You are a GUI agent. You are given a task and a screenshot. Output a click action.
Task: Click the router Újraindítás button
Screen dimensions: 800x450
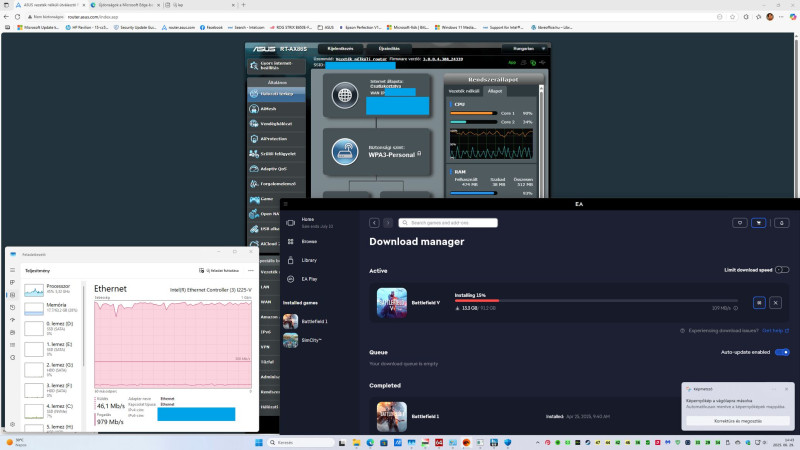[x=389, y=48]
